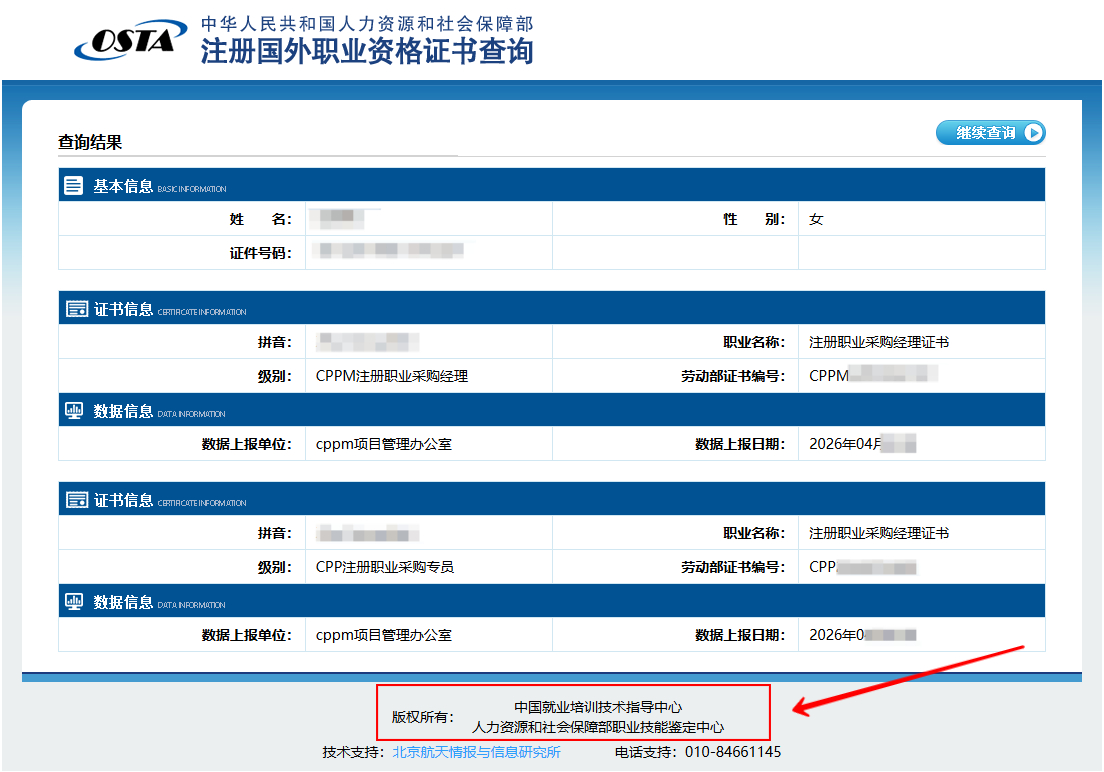Click the second 证书信息 section certificate icon
1104x772 pixels.
76,499
